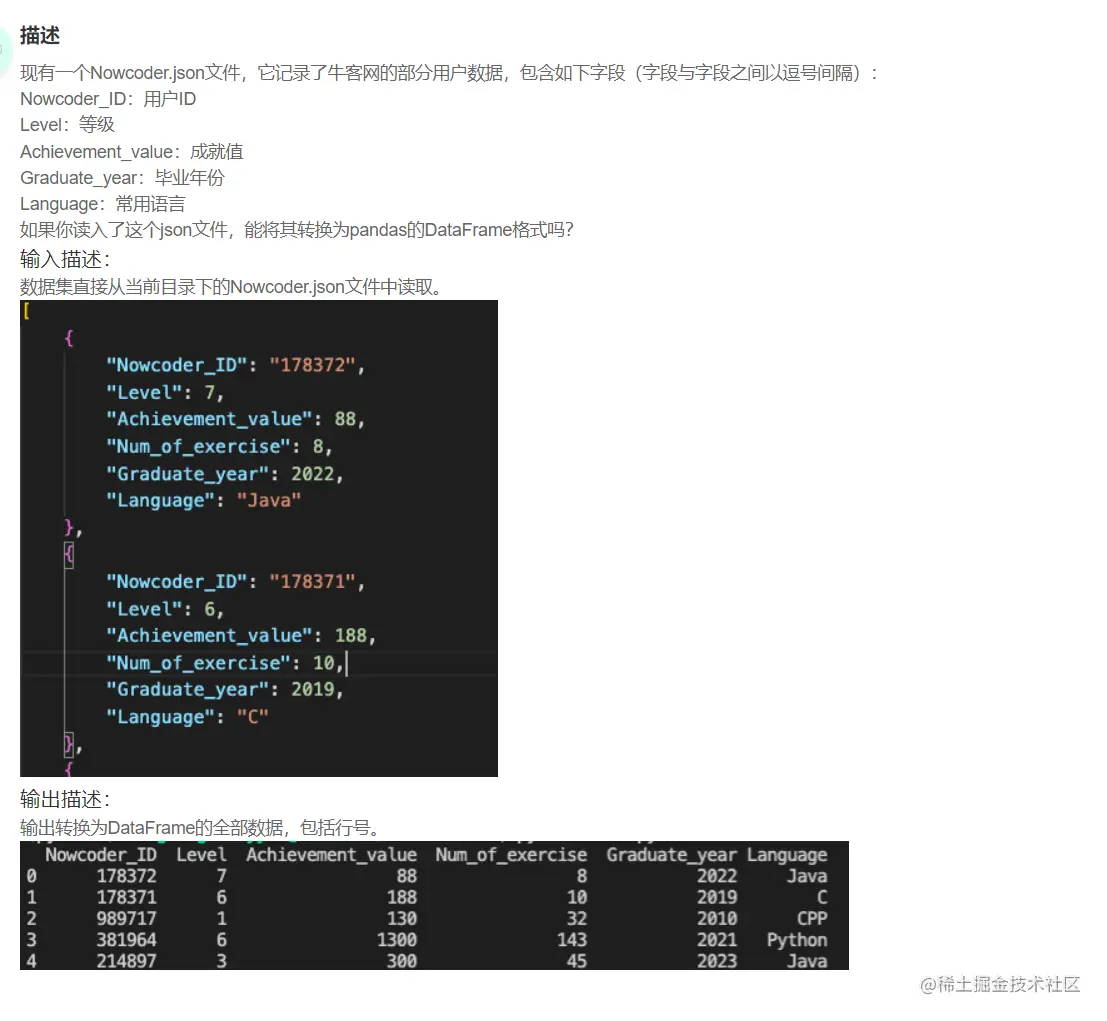1107x1021 pixels.
Task: Click the yellow opening square bracket in the code
Action: click(26, 311)
